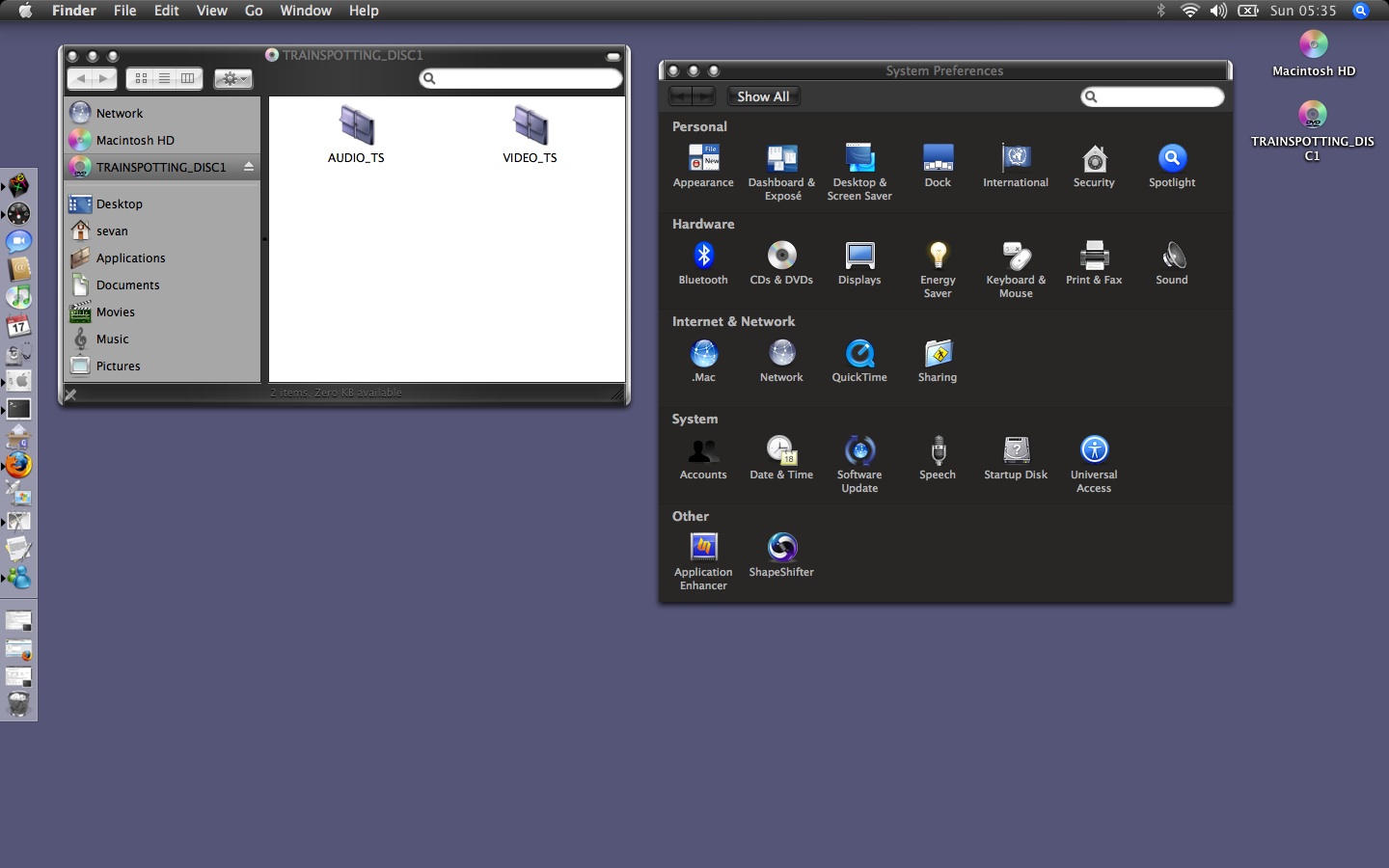Viewport: 1389px width, 868px height.
Task: Open the Universal Access pane
Action: (1094, 451)
